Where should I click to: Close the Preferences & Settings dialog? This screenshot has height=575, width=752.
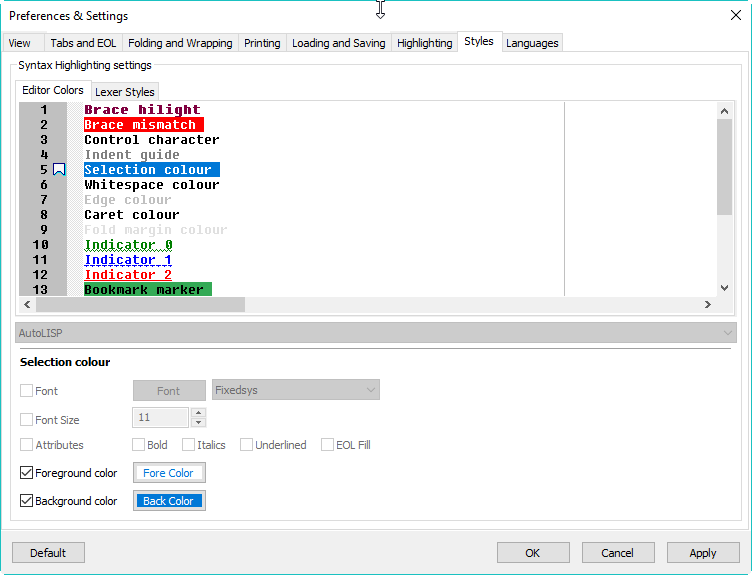pos(736,15)
